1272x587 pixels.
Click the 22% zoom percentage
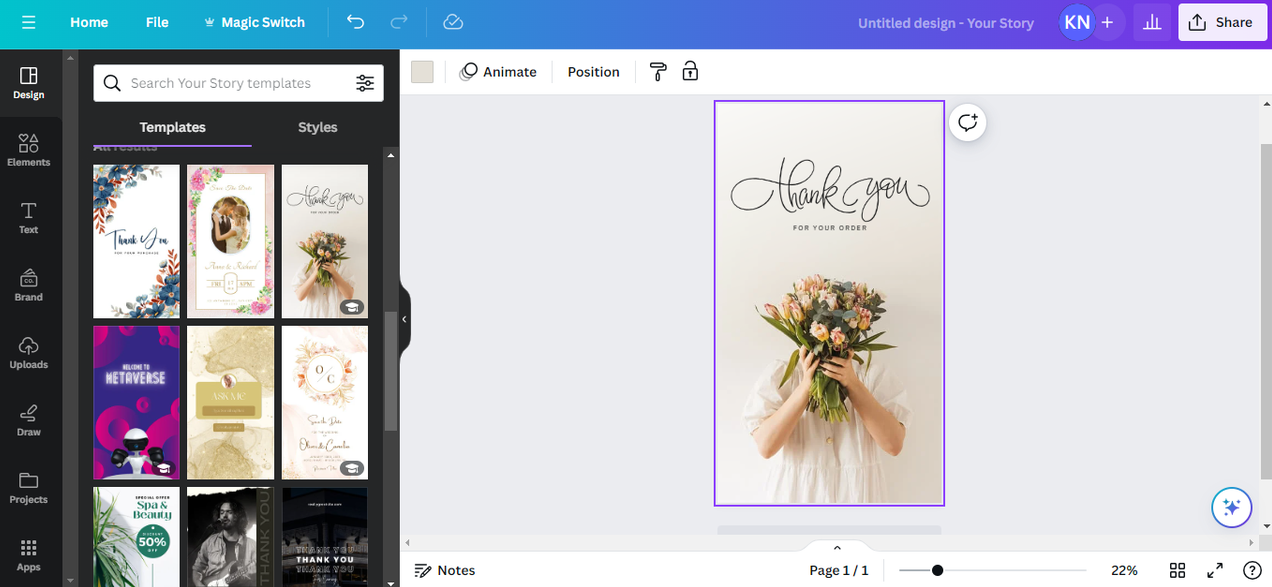point(1124,570)
